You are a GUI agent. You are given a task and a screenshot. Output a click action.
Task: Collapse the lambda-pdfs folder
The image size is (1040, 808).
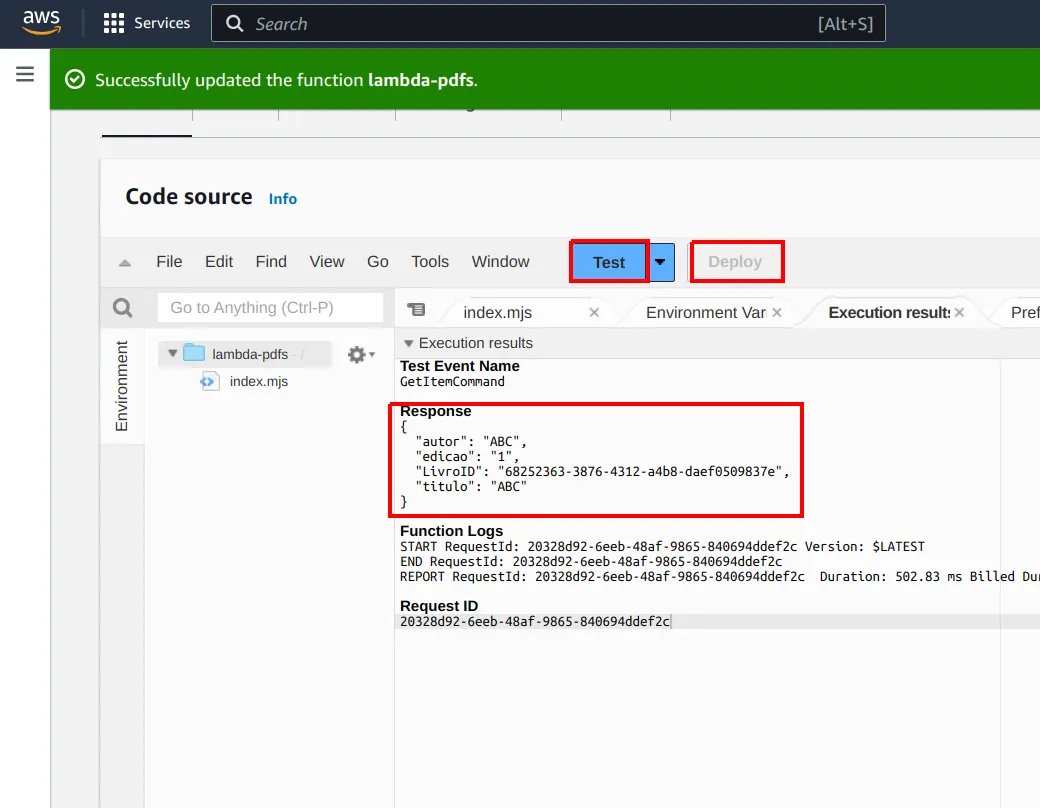[172, 354]
